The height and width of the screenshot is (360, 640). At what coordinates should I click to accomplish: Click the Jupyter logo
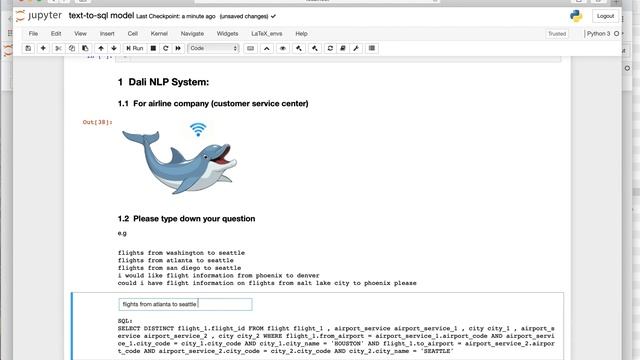tap(39, 16)
